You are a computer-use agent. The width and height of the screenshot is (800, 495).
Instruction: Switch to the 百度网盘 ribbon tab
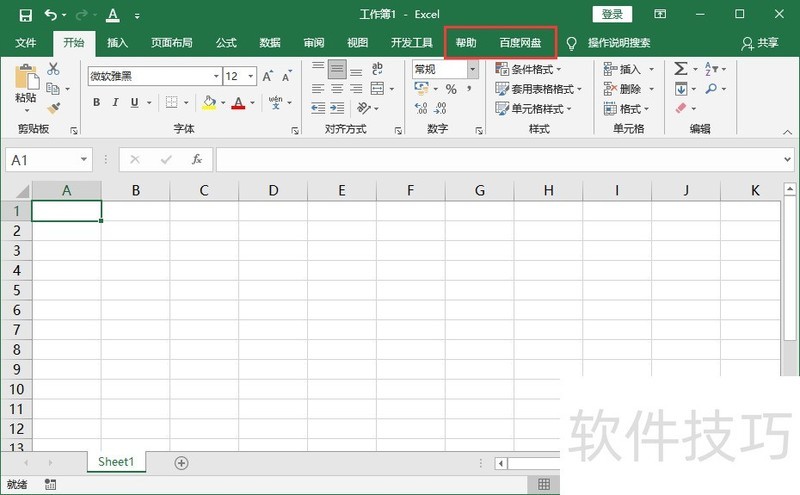[520, 43]
